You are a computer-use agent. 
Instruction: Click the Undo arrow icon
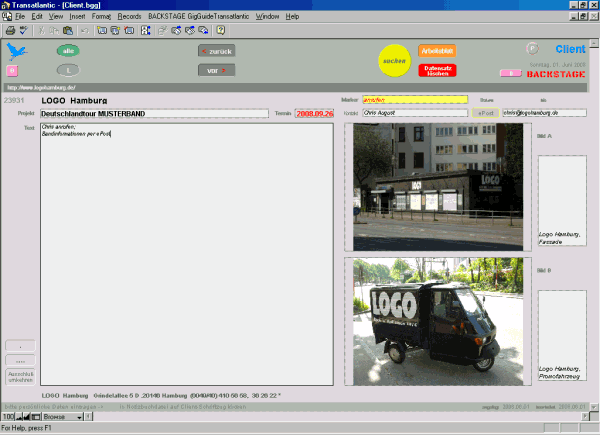85,30
